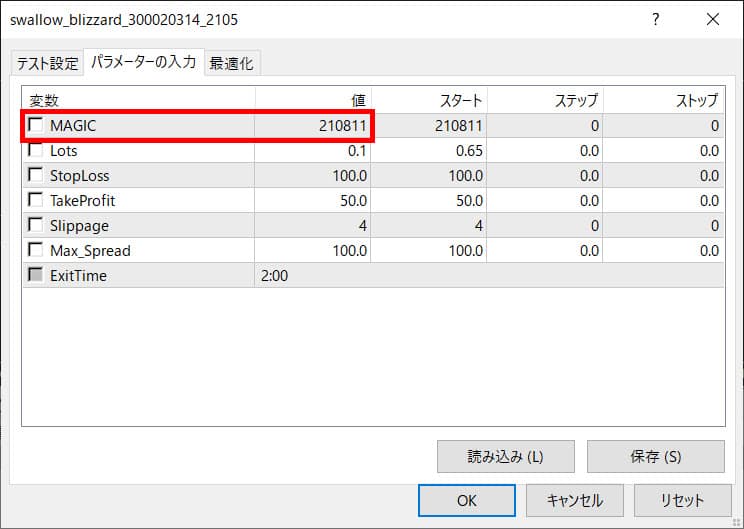This screenshot has height=529, width=744.
Task: Enable the Slippage checkbox
Action: pyautogui.click(x=37, y=226)
